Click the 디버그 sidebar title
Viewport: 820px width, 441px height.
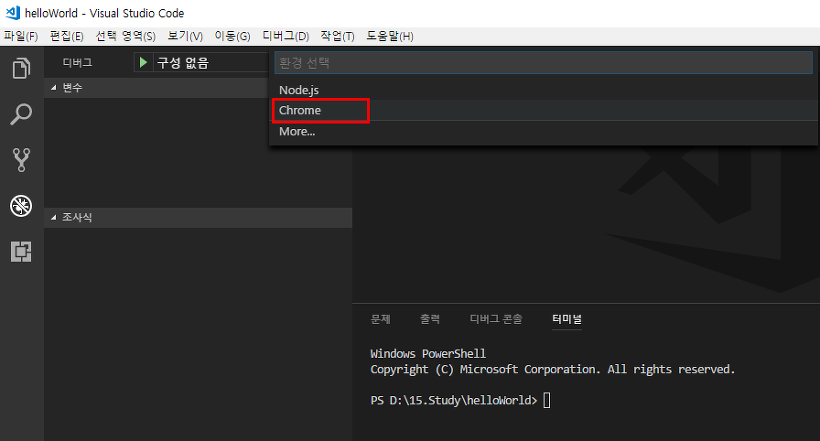pos(77,63)
